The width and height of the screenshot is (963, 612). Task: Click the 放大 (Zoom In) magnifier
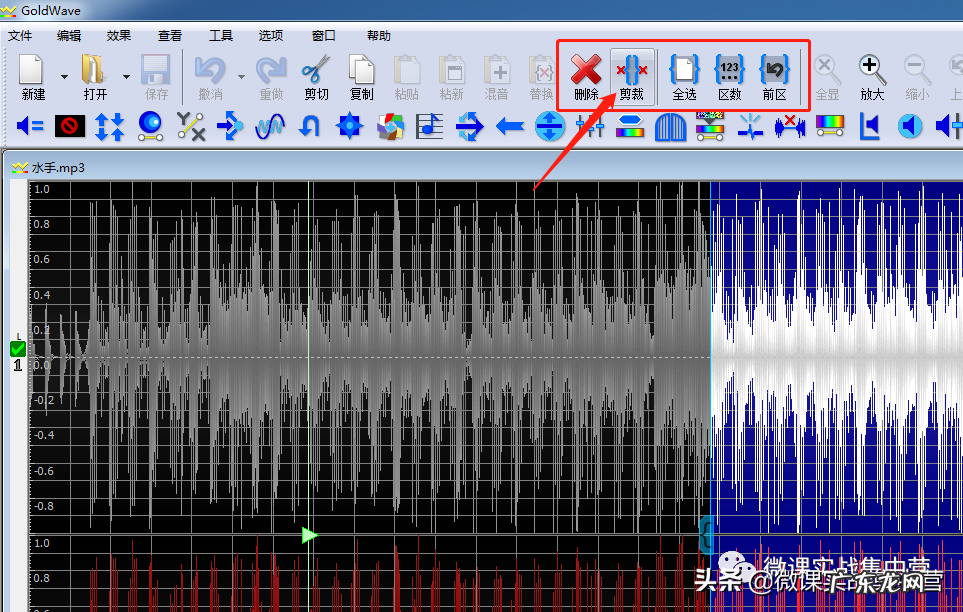[x=872, y=76]
